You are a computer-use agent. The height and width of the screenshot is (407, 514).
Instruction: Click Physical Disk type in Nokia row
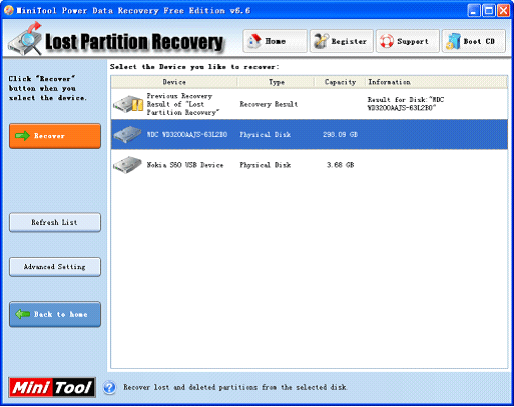point(265,165)
